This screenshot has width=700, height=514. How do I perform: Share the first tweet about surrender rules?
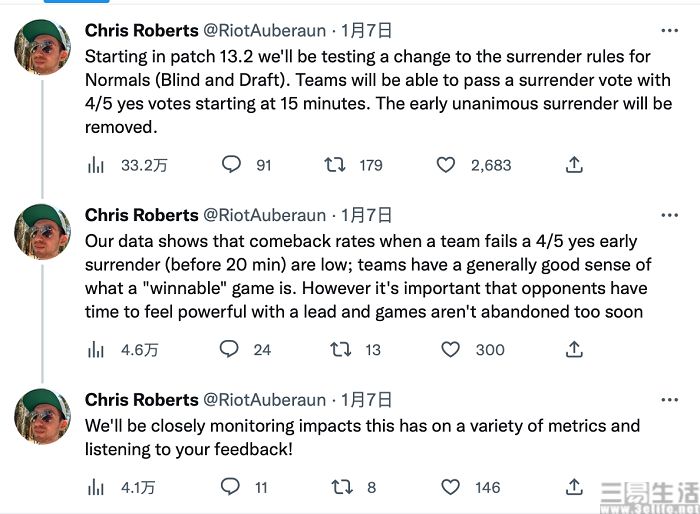pyautogui.click(x=574, y=164)
